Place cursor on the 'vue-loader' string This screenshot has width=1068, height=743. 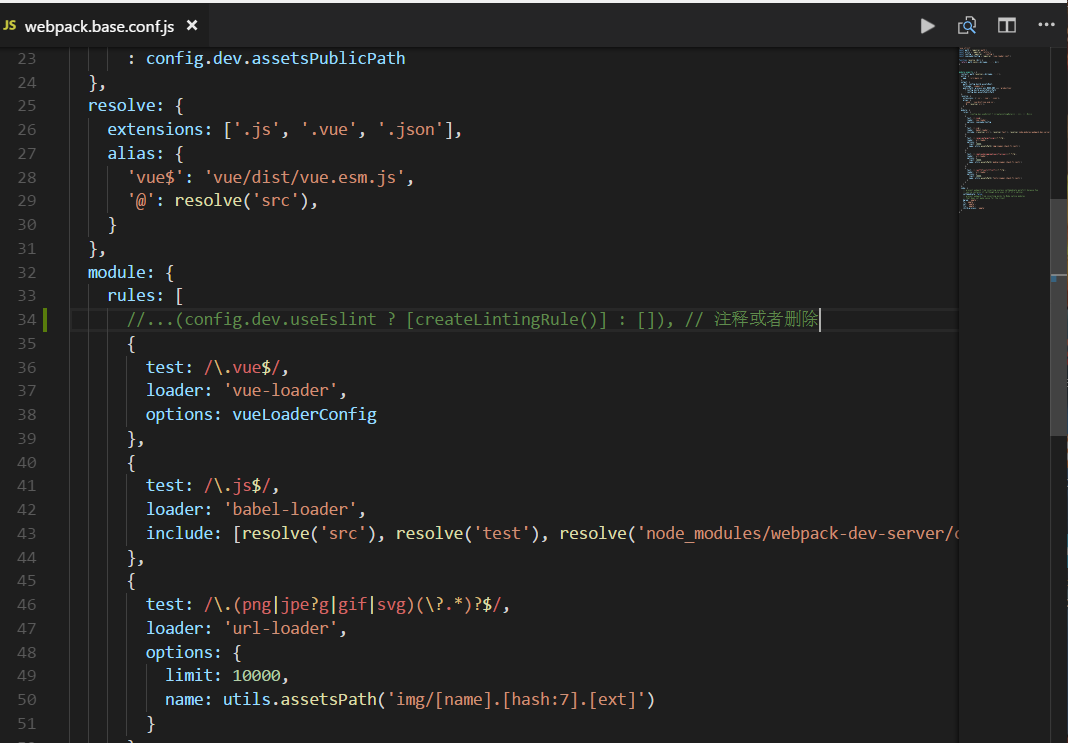tap(280, 390)
